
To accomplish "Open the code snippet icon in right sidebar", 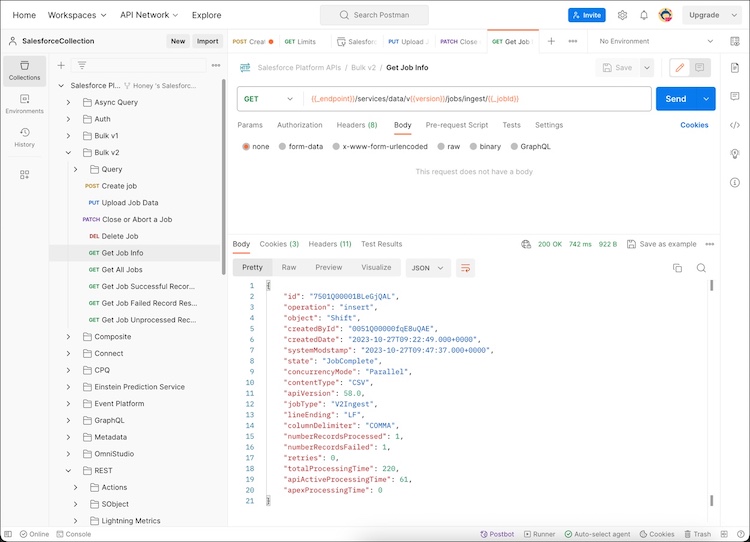I will [735, 125].
